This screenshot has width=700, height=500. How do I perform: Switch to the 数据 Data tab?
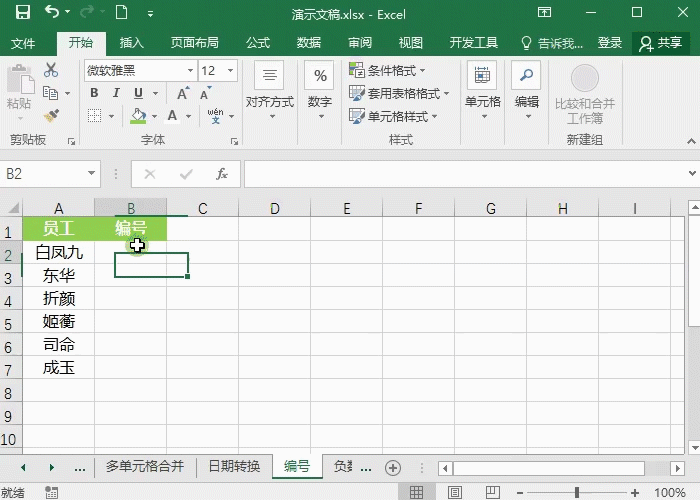click(x=309, y=43)
